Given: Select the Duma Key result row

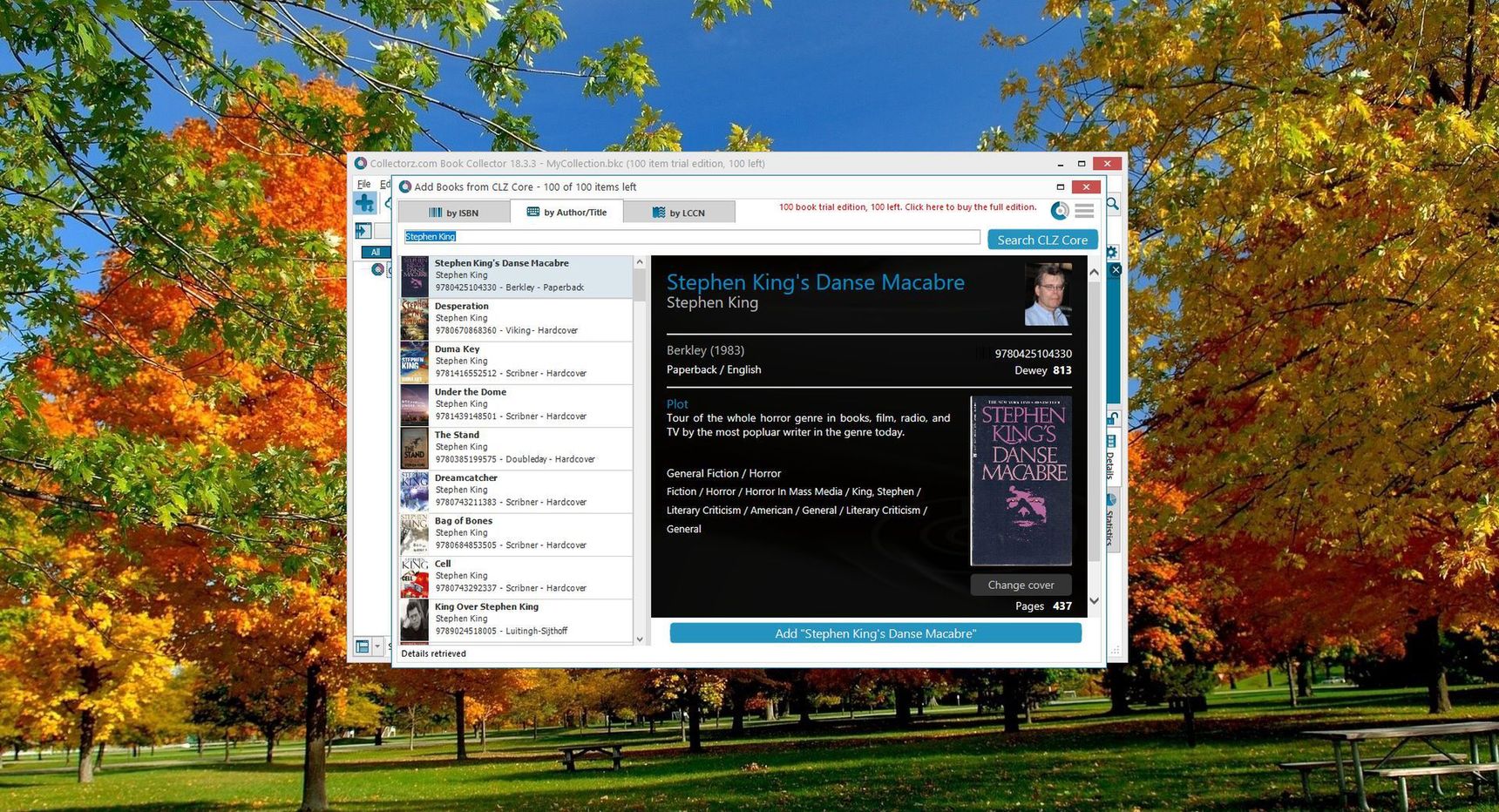Looking at the screenshot, I should (517, 362).
